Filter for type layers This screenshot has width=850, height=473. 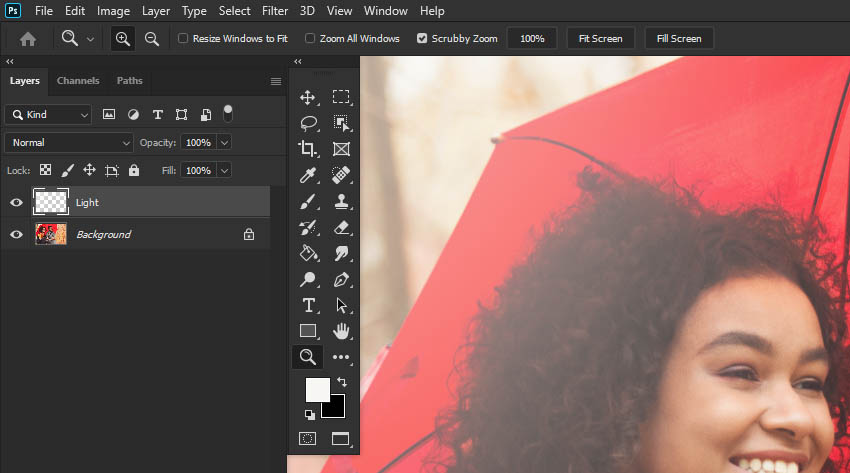(158, 114)
